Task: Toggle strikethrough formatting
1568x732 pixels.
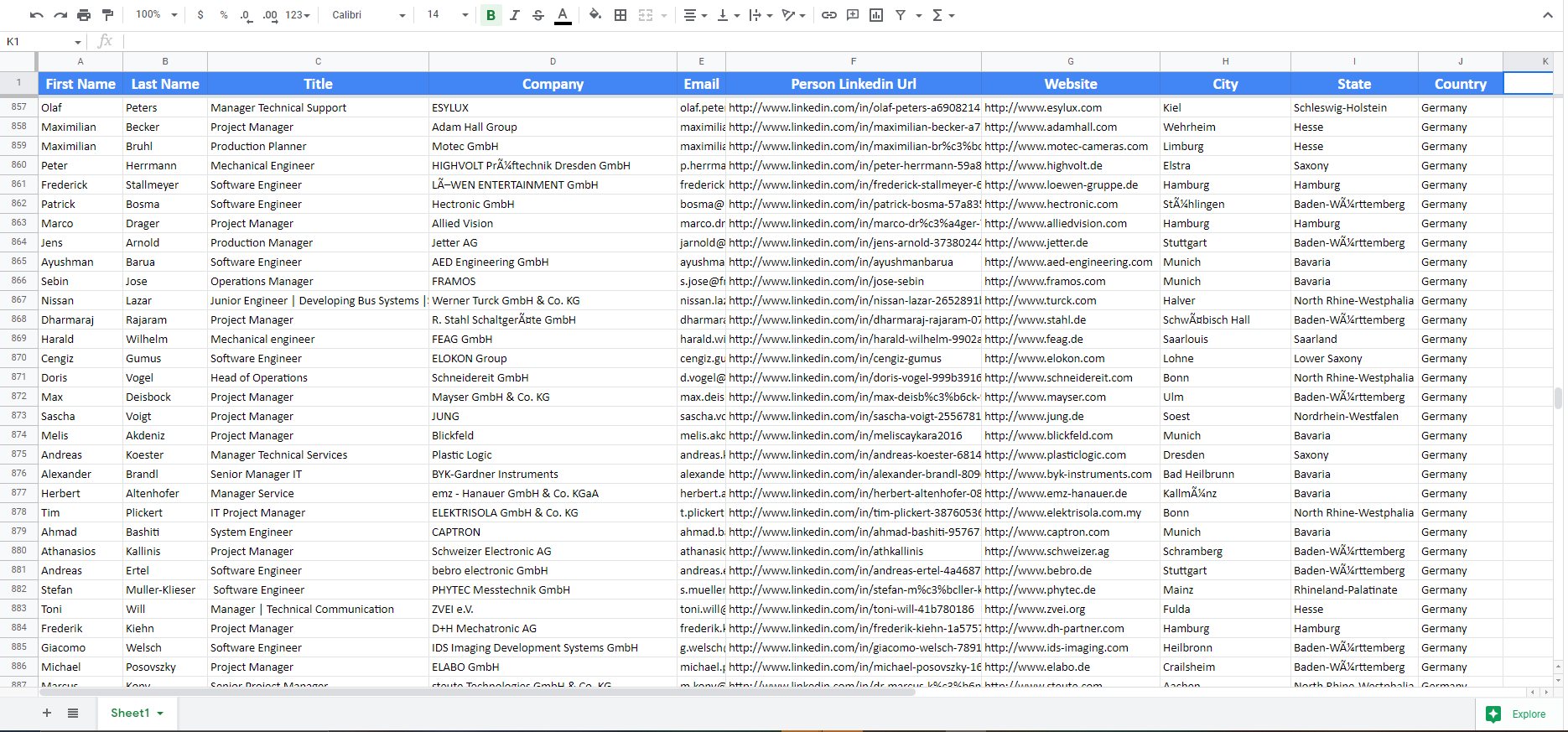Action: coord(538,15)
